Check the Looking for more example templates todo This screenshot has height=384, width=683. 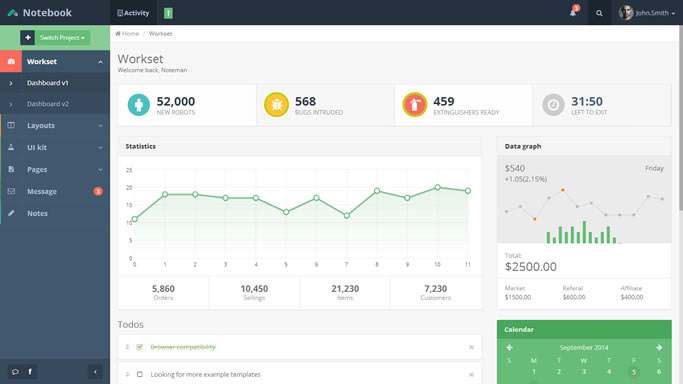139,374
